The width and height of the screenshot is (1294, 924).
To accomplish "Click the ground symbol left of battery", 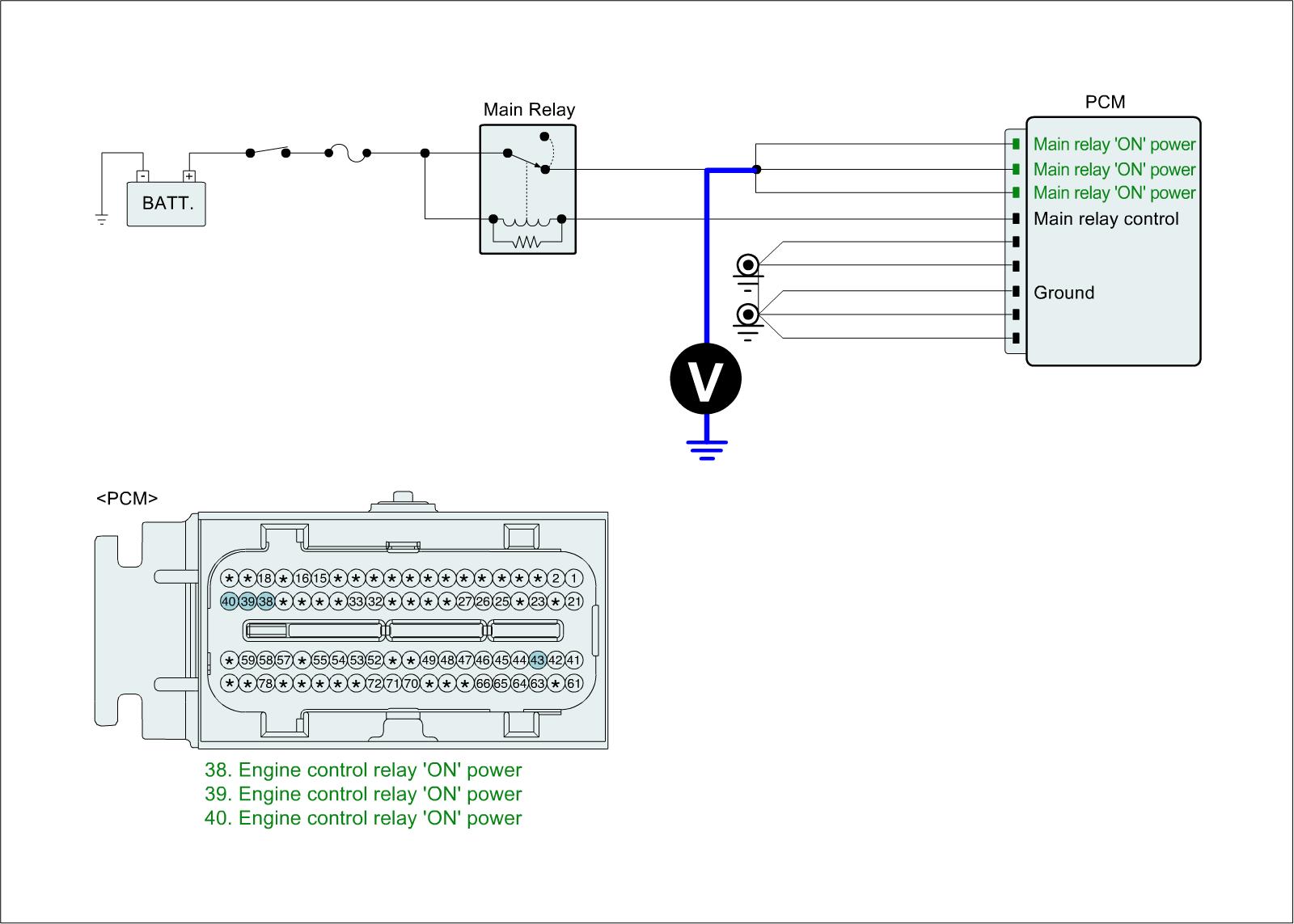I will (x=102, y=218).
